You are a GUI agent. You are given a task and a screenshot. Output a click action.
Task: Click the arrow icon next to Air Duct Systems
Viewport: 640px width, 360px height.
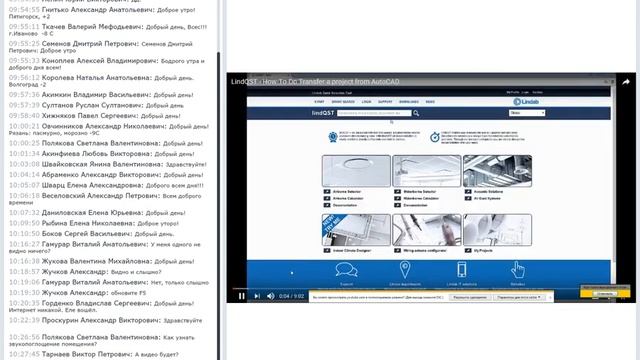[468, 198]
